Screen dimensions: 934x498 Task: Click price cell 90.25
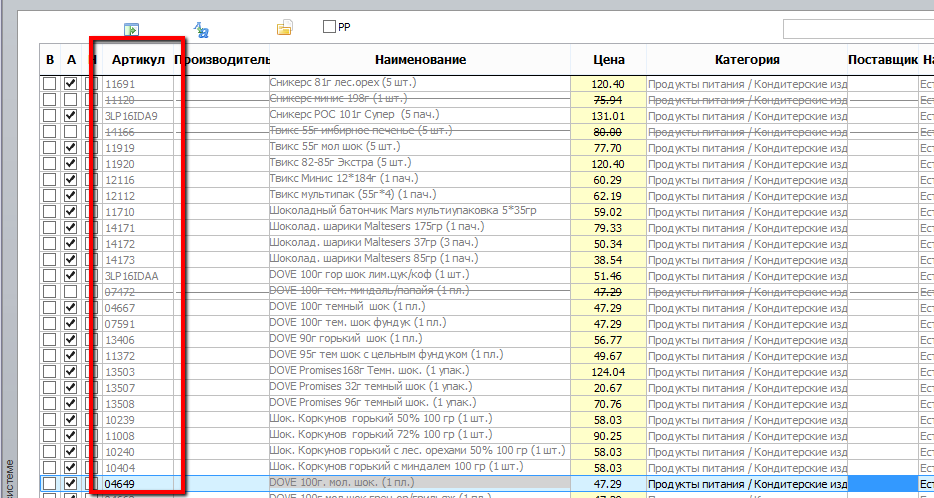(608, 436)
